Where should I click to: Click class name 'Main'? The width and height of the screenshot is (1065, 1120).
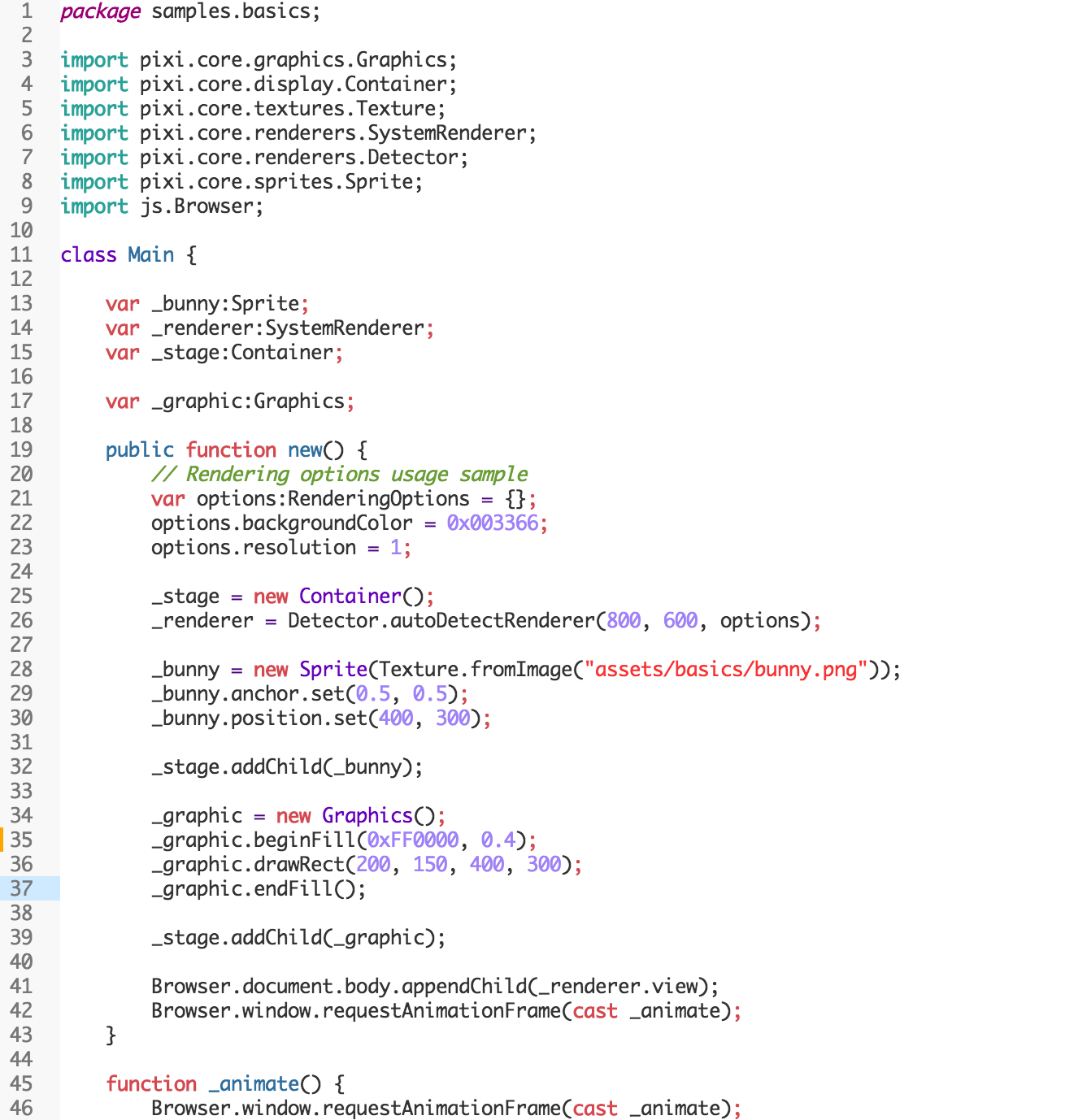pos(151,255)
